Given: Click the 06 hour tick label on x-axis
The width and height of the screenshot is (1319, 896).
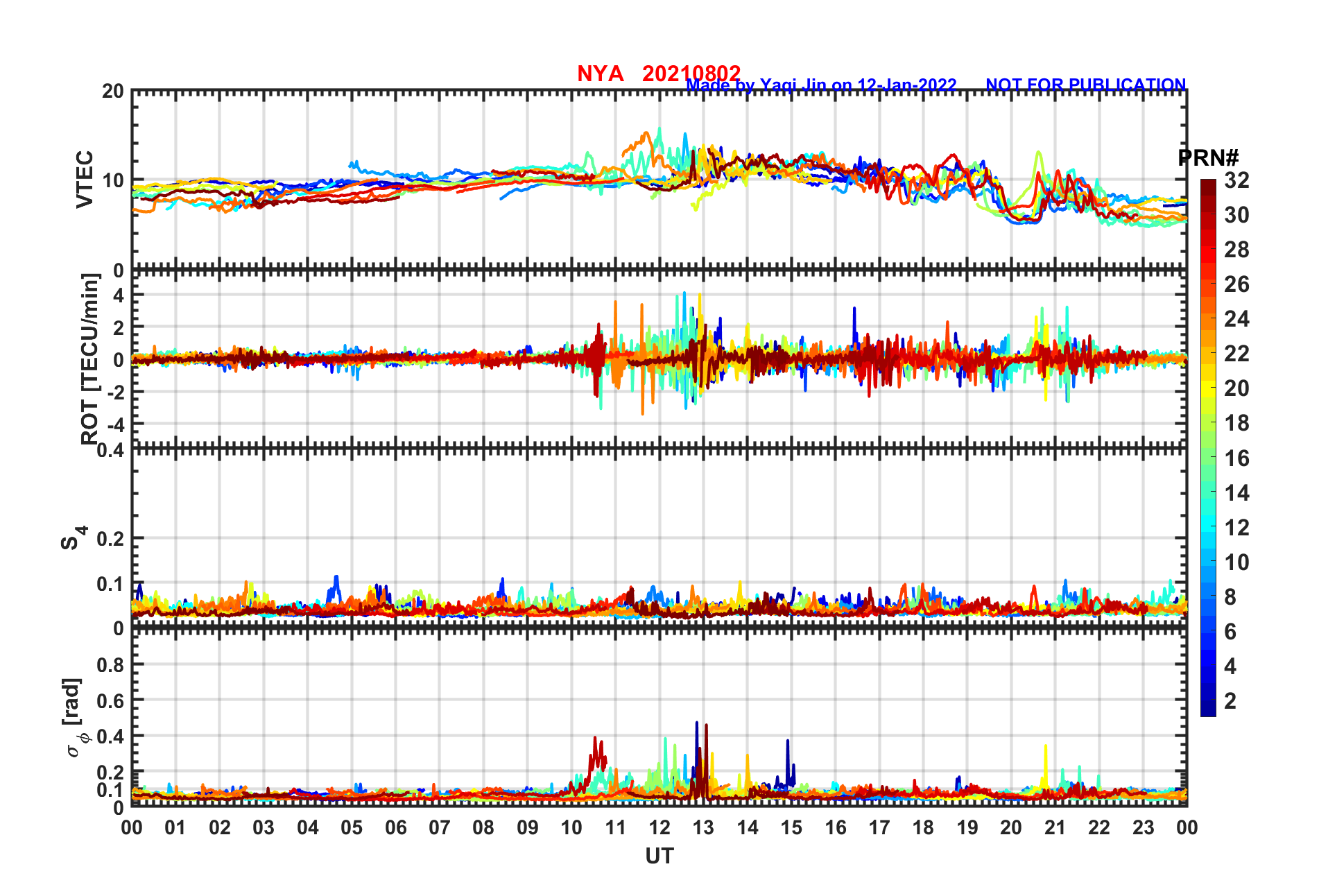Looking at the screenshot, I should pyautogui.click(x=395, y=827).
